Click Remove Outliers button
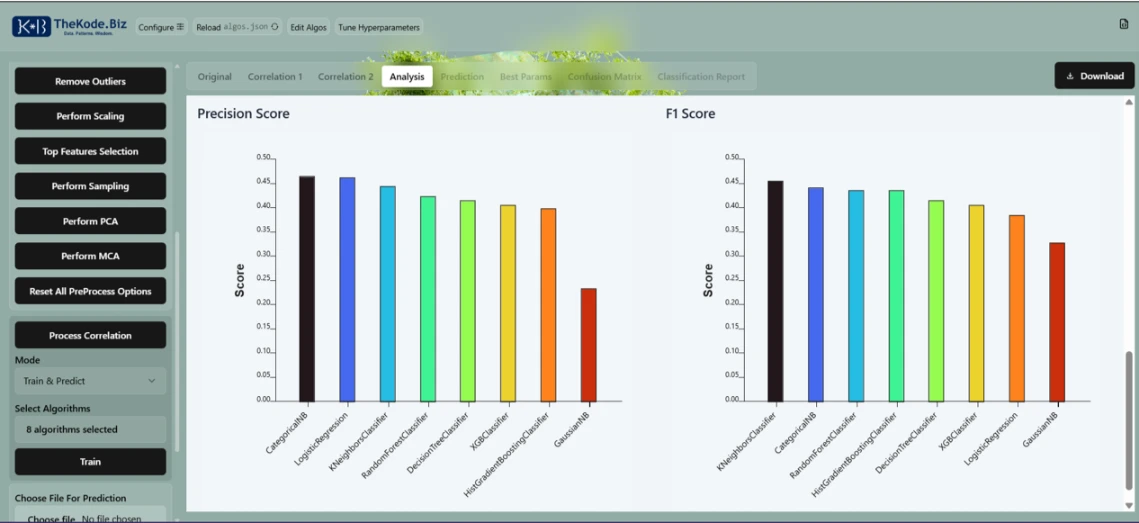This screenshot has width=1139, height=523. [x=90, y=81]
